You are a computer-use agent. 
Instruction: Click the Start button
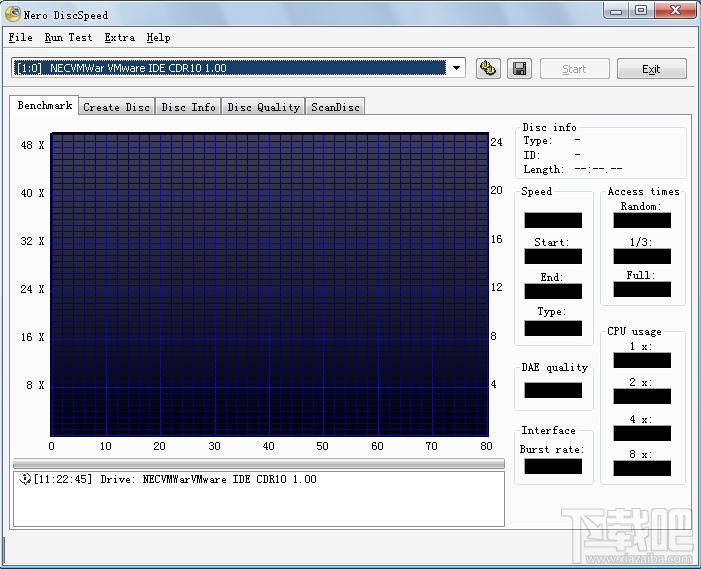pyautogui.click(x=574, y=69)
